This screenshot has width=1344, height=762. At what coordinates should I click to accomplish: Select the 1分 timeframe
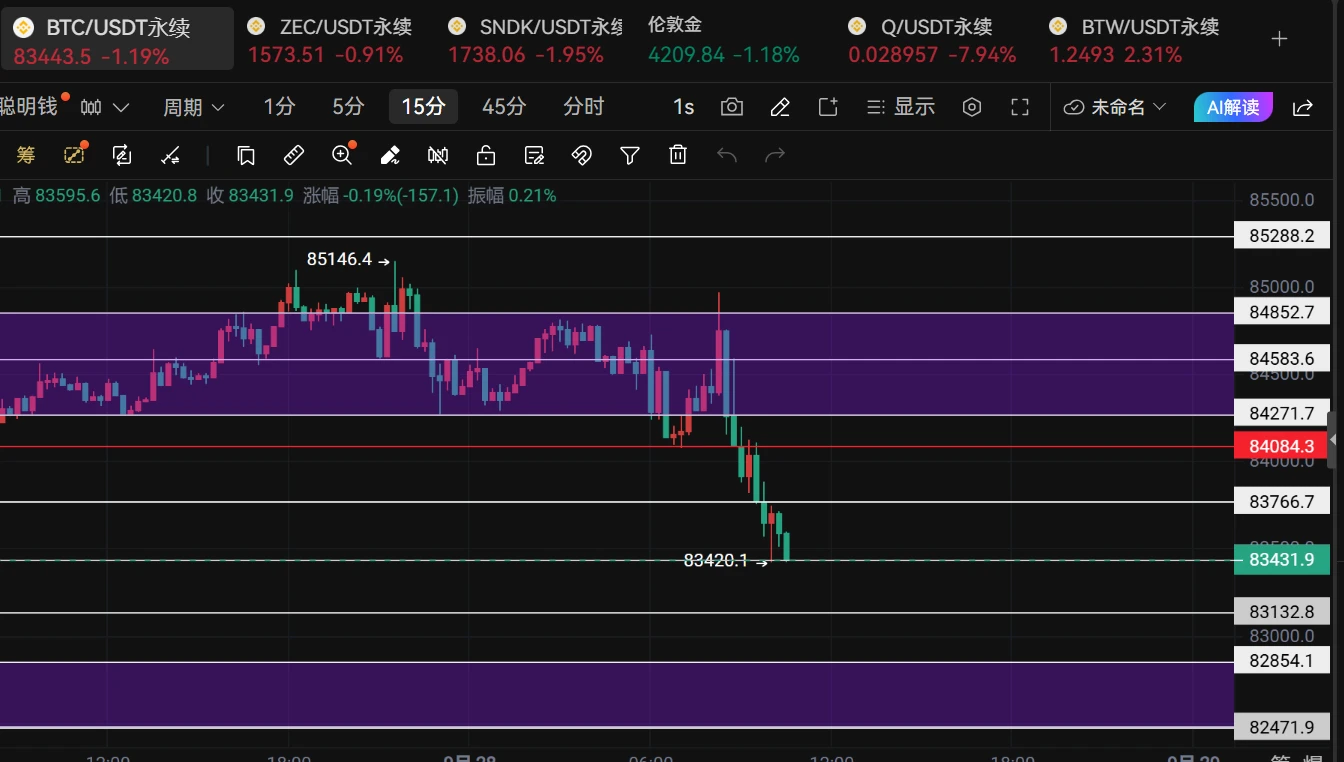pyautogui.click(x=279, y=107)
